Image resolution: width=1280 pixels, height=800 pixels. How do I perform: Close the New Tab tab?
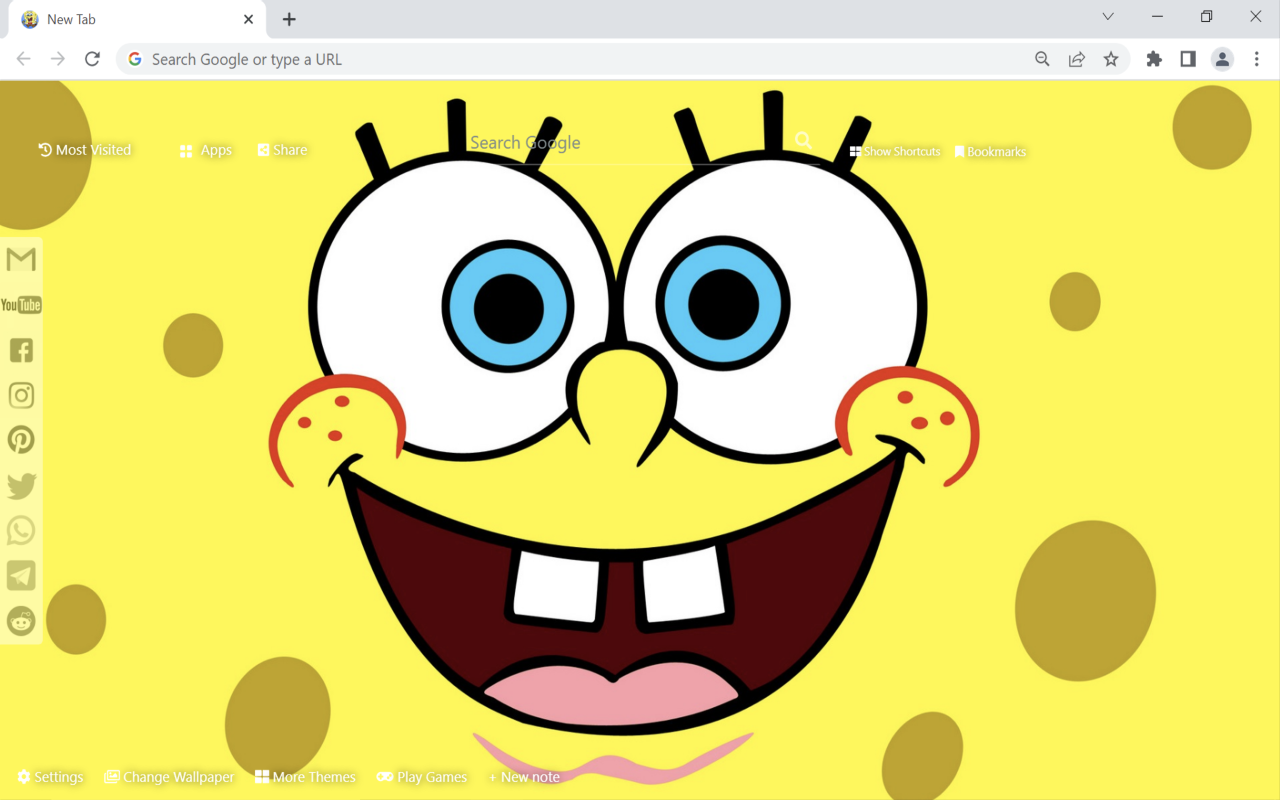point(249,19)
